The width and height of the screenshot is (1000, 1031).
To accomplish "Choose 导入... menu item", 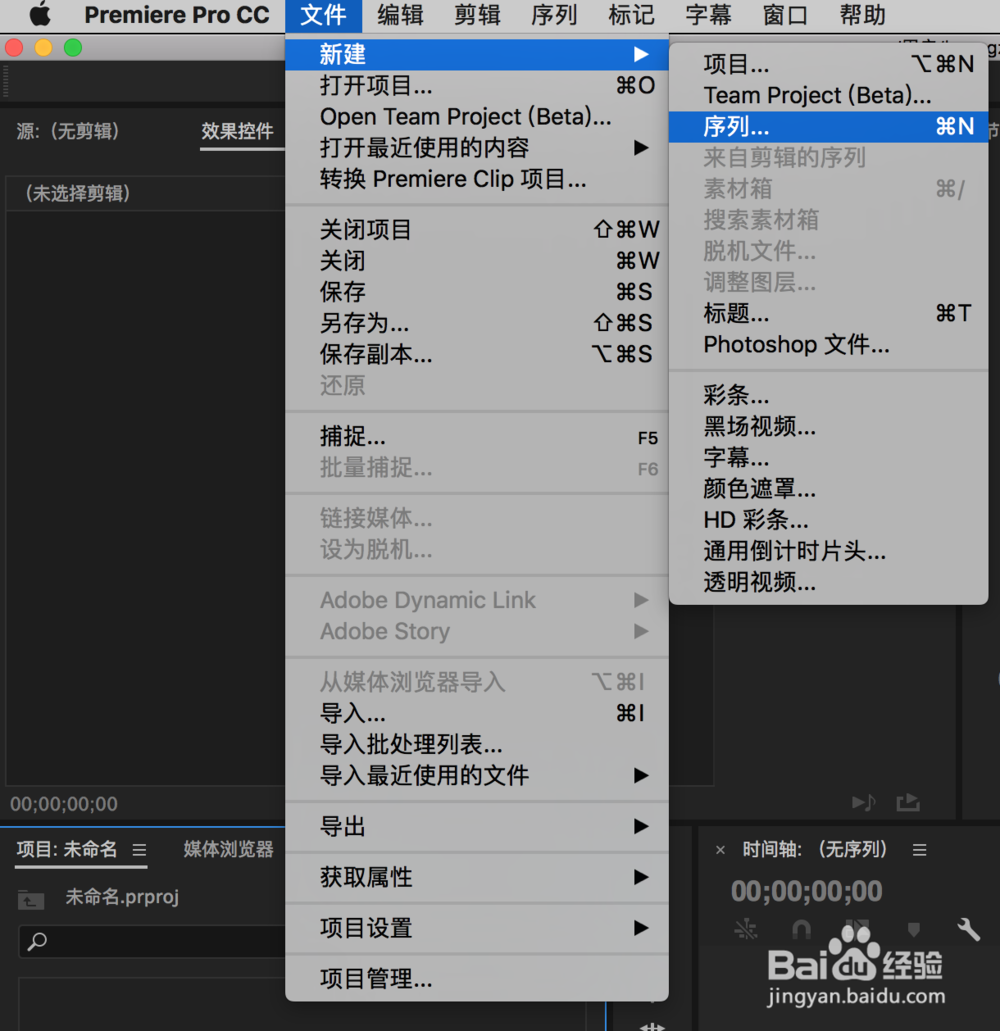I will [477, 713].
